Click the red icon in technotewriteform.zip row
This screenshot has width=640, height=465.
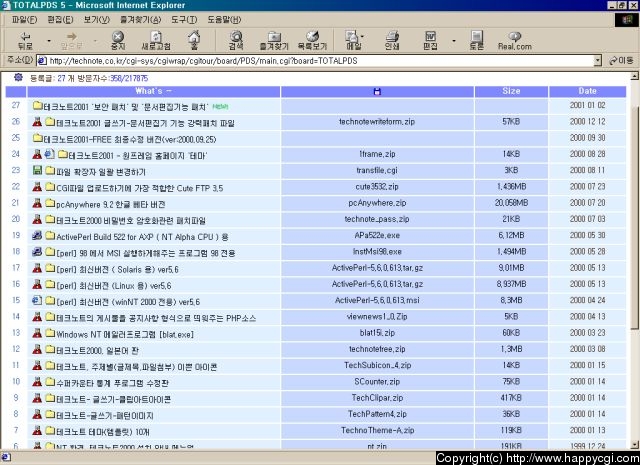pos(37,122)
